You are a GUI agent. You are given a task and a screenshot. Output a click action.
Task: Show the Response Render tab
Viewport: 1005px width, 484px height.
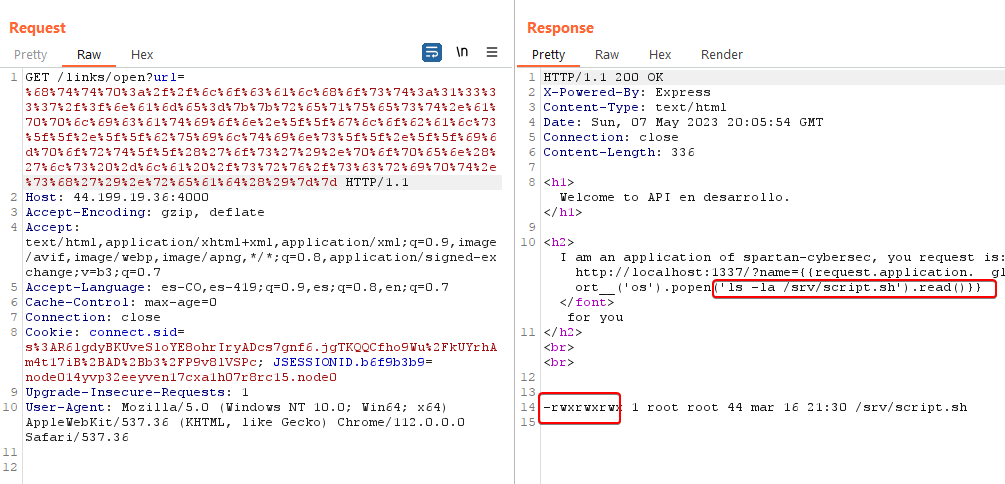721,55
